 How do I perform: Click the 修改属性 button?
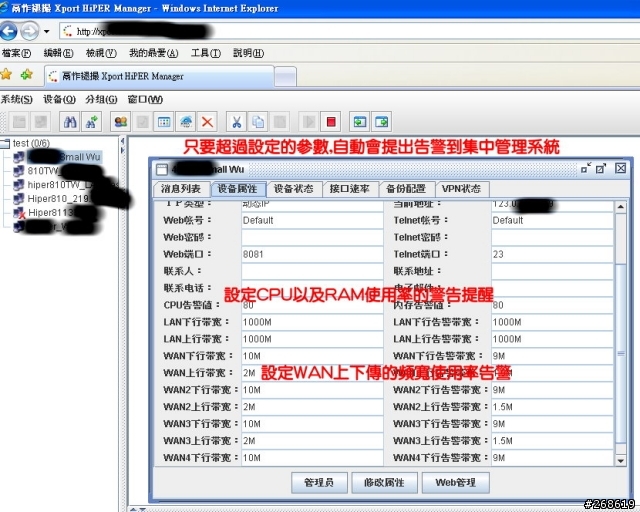[x=384, y=483]
